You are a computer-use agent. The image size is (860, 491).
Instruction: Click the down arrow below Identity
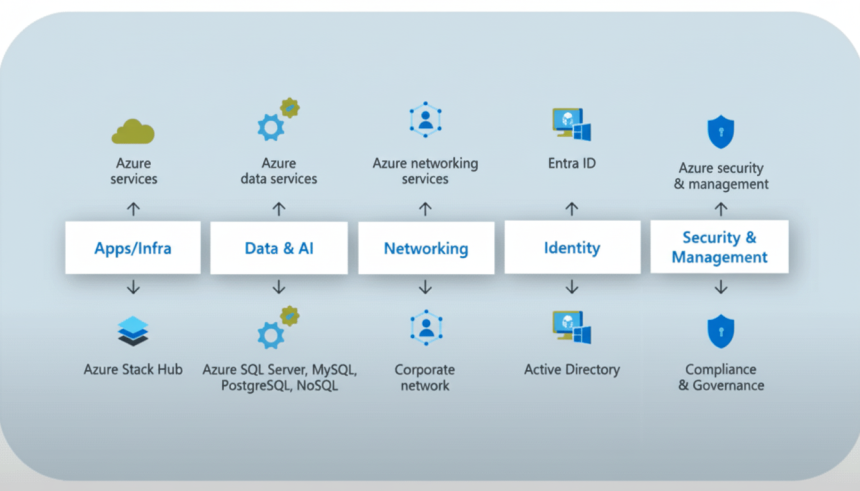coord(572,287)
